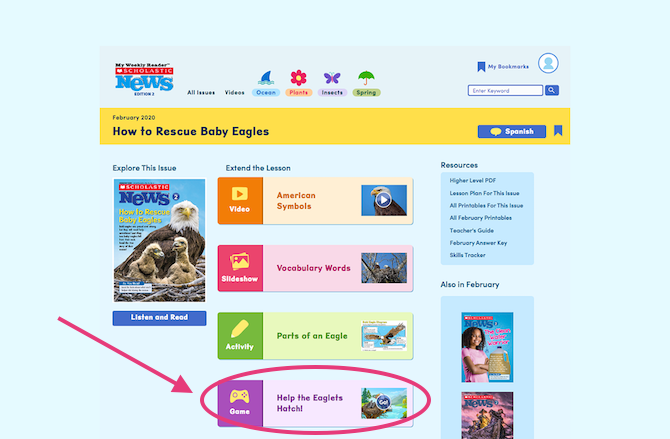This screenshot has height=439, width=670.
Task: Select the Spring umbrella icon
Action: click(x=366, y=78)
